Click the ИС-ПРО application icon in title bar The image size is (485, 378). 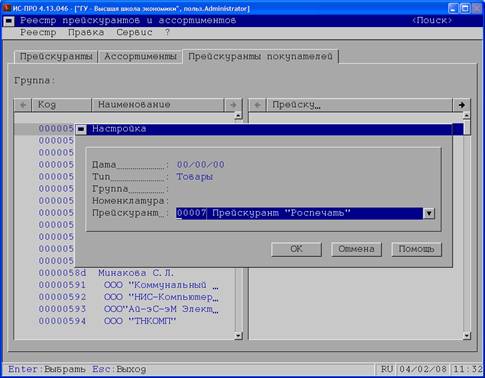(6, 8)
